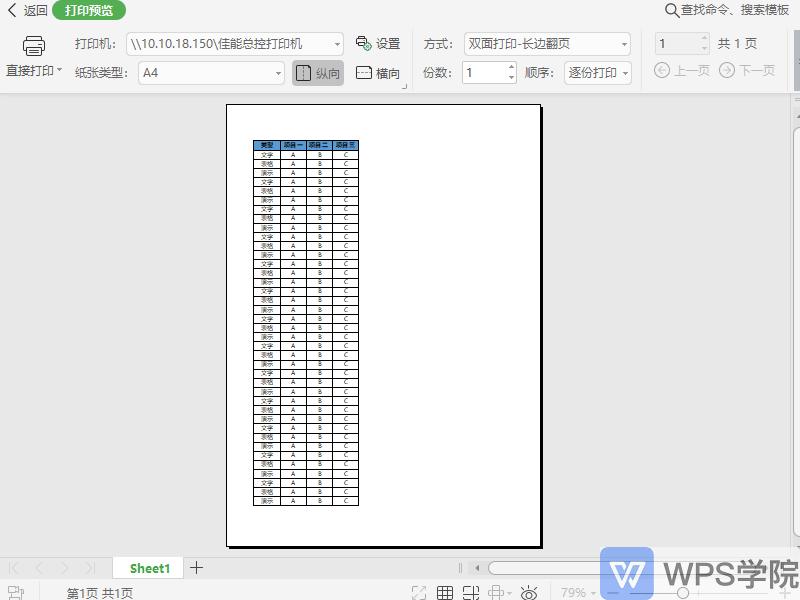Jump to last sheet navigation arrow
The width and height of the screenshot is (800, 600).
click(x=90, y=568)
